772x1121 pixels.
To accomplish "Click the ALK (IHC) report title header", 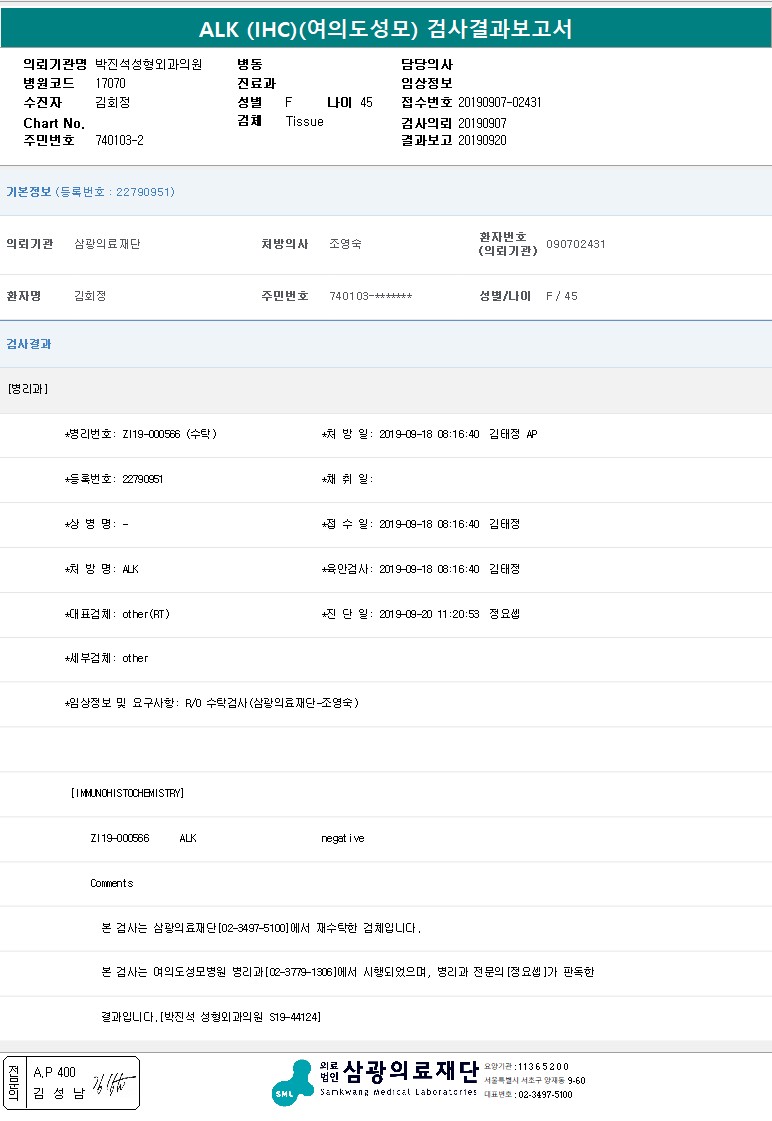I will click(x=386, y=29).
